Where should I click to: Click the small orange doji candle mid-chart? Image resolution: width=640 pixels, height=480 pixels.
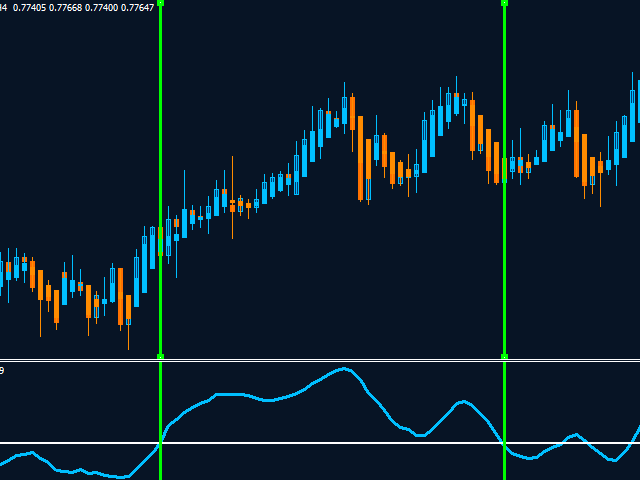click(232, 204)
